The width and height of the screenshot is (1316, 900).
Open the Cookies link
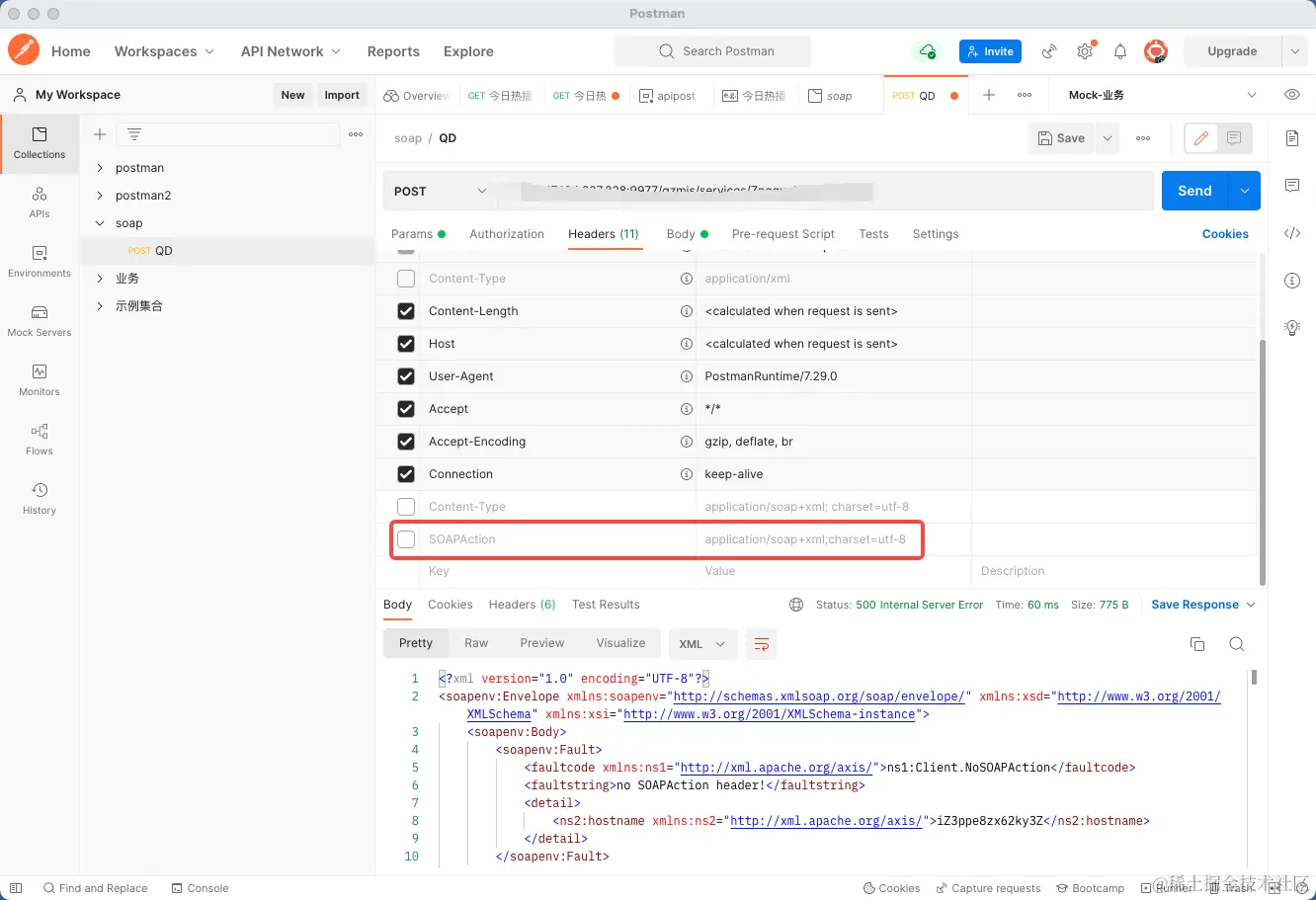coord(1225,234)
